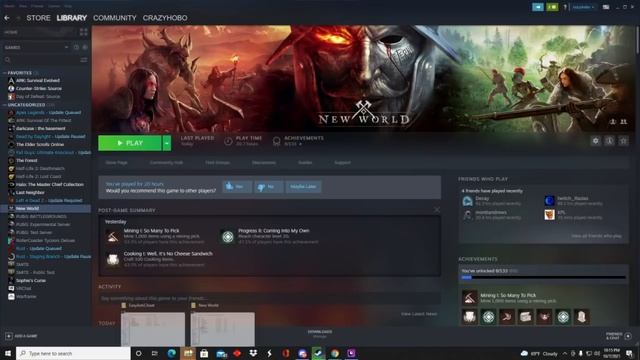Switch to Big Picture mode icon
The height and width of the screenshot is (360, 640).
coord(606,7)
